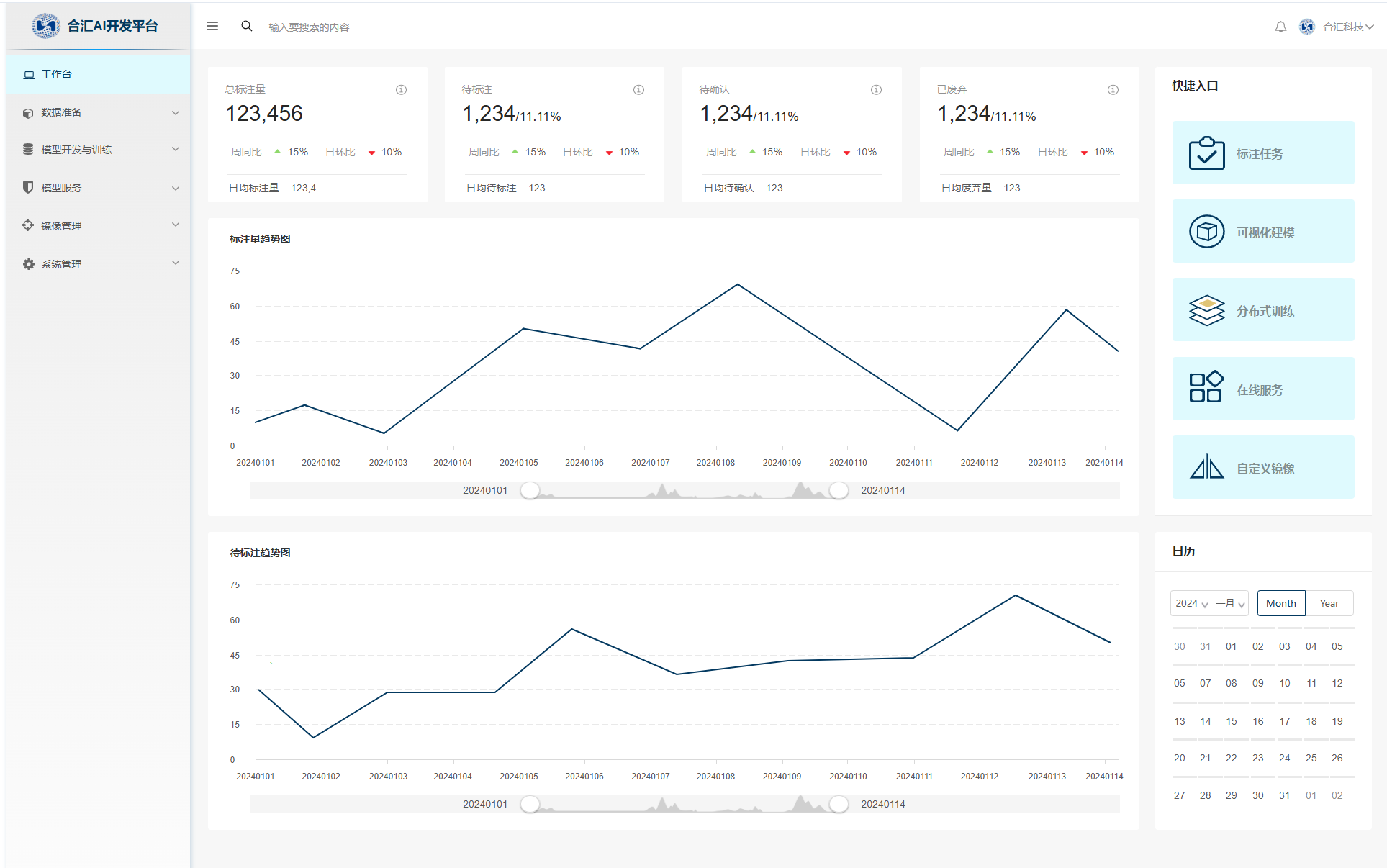Screen dimensions: 1387x868
Task: Open 标注任务 clipboard shortcut icon
Action: pos(1206,153)
